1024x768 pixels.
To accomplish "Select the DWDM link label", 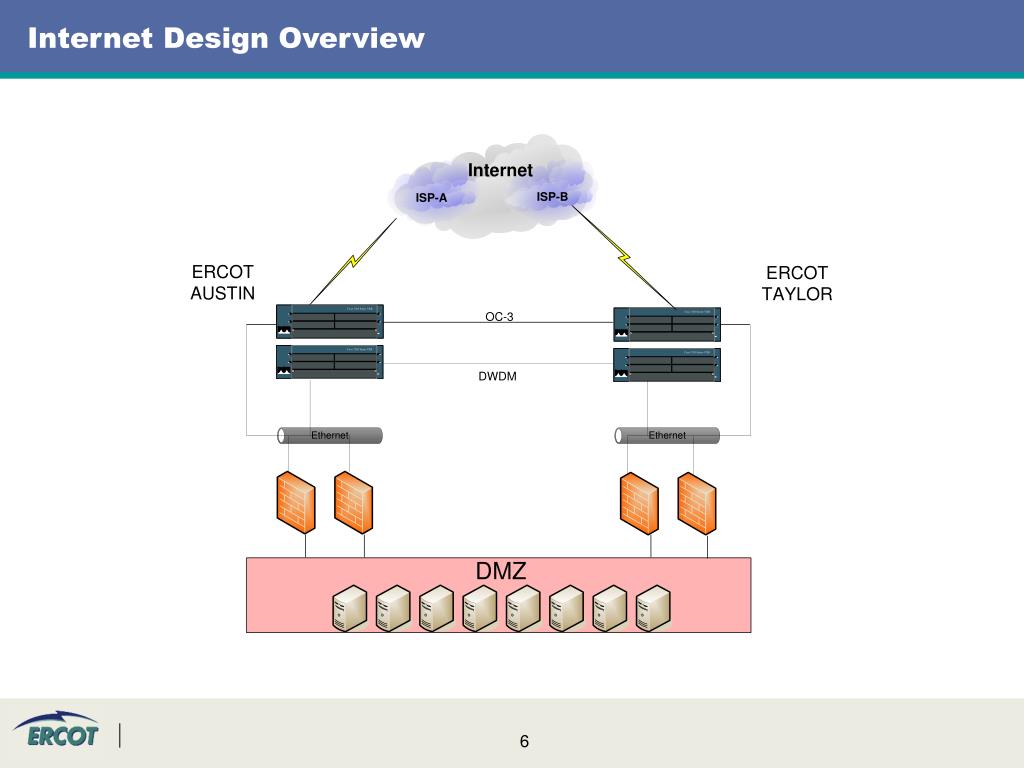I will 497,376.
